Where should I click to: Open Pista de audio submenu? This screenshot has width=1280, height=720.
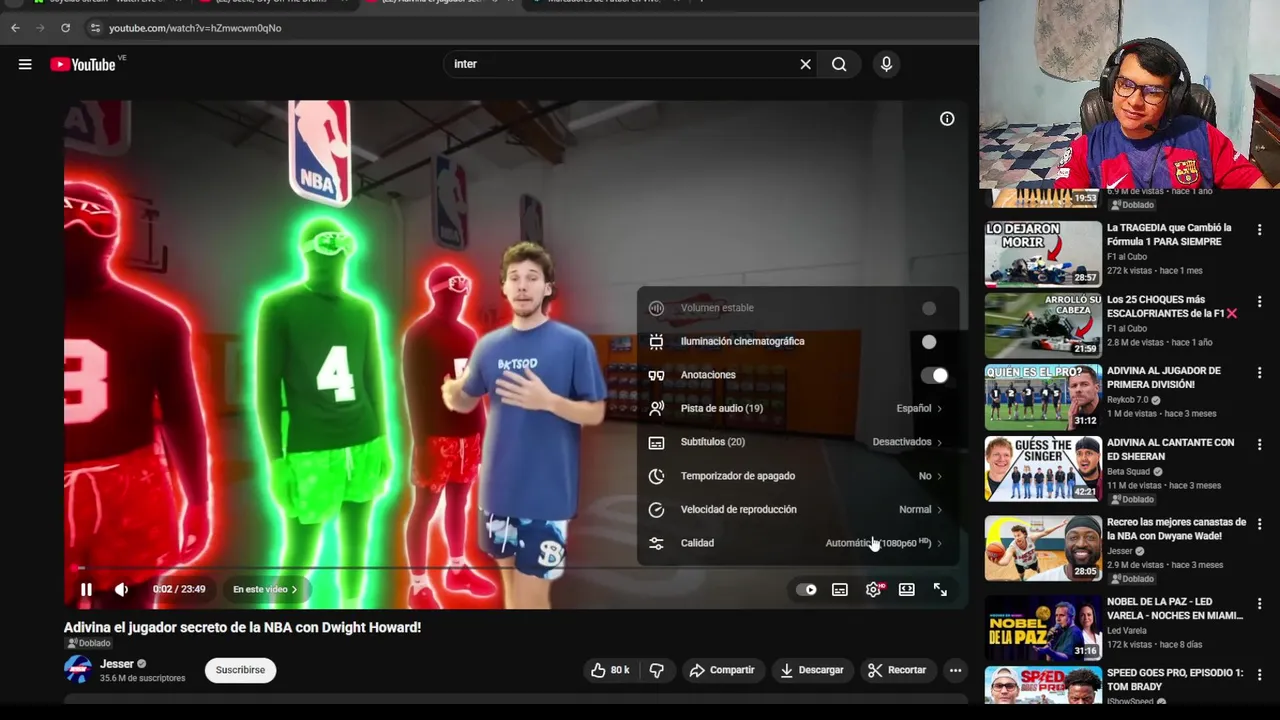click(797, 408)
